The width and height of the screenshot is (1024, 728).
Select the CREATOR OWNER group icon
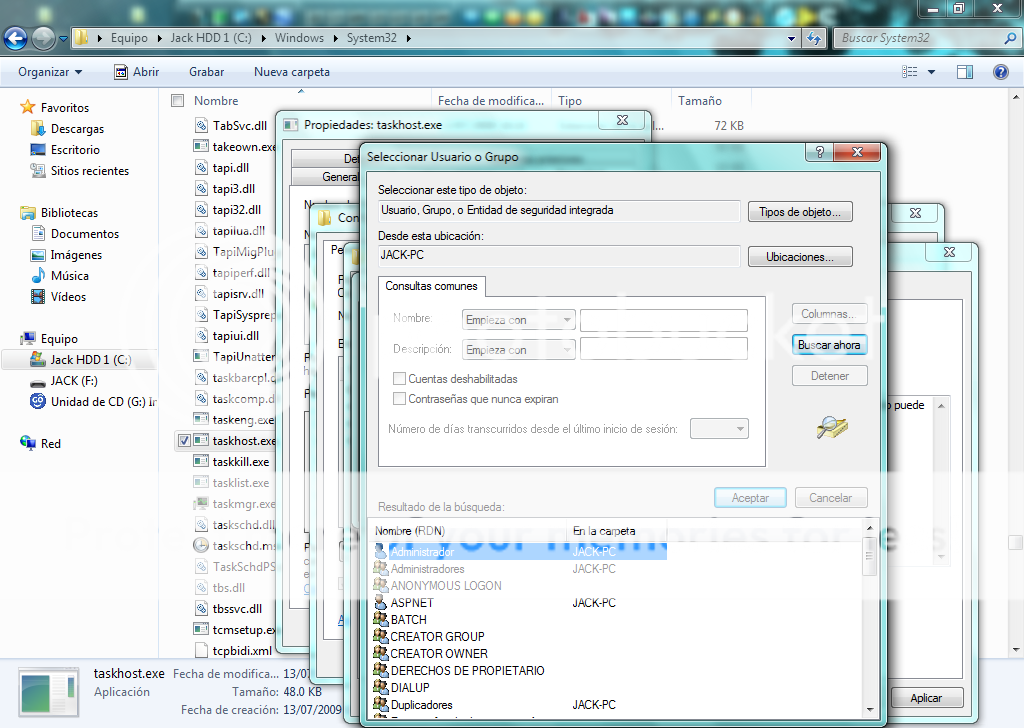(x=381, y=653)
